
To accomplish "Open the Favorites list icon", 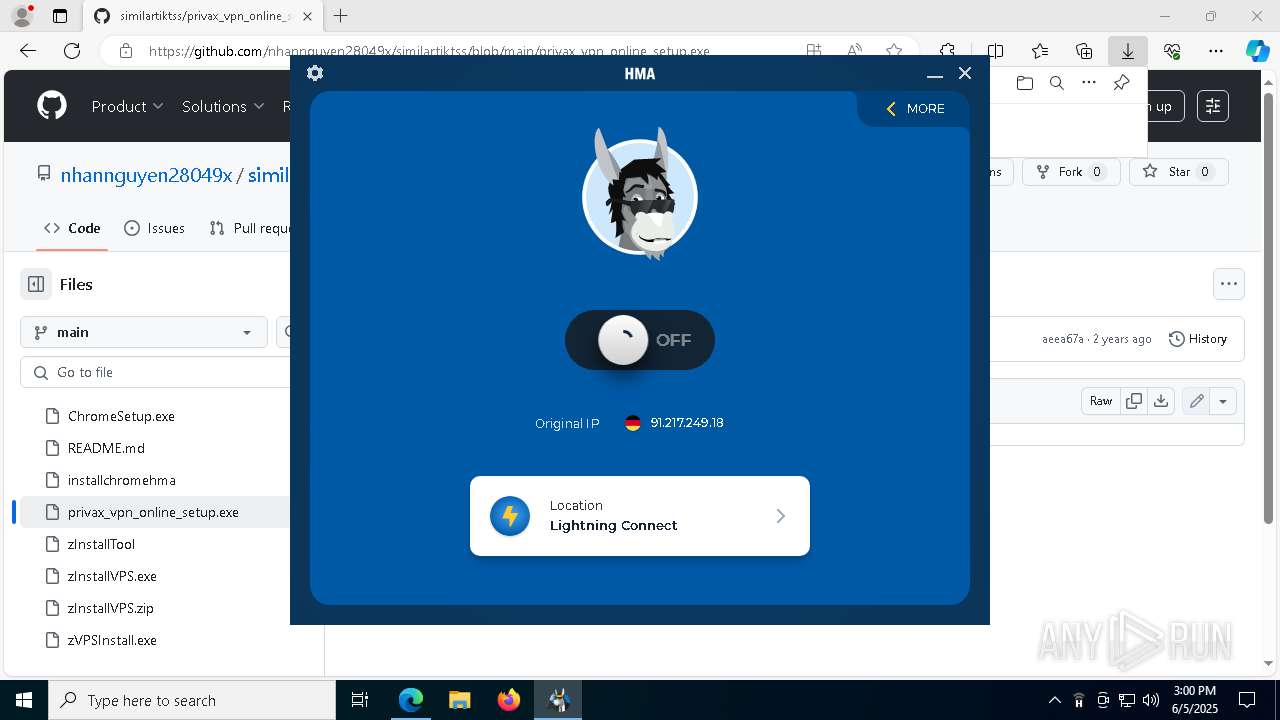I will (x=1040, y=51).
